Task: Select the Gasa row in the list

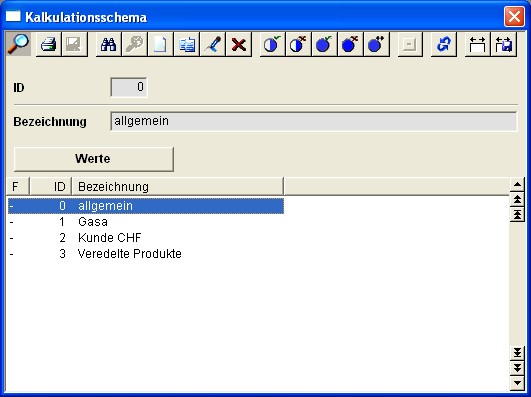Action: [146, 222]
